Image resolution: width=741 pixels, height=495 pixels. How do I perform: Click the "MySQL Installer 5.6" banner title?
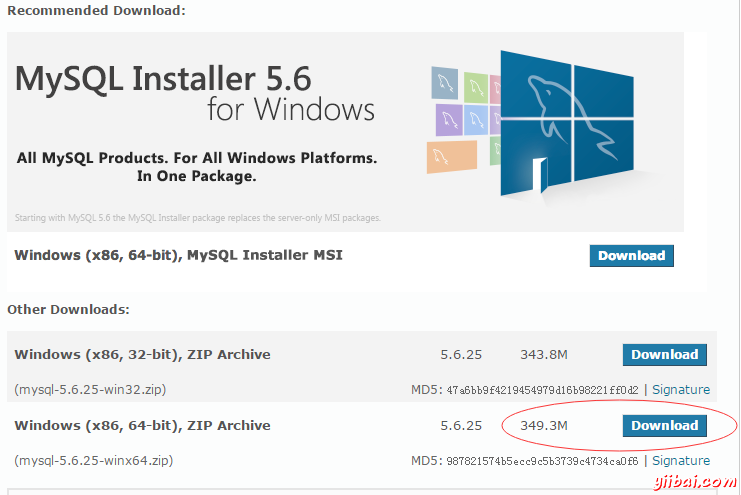pyautogui.click(x=164, y=78)
